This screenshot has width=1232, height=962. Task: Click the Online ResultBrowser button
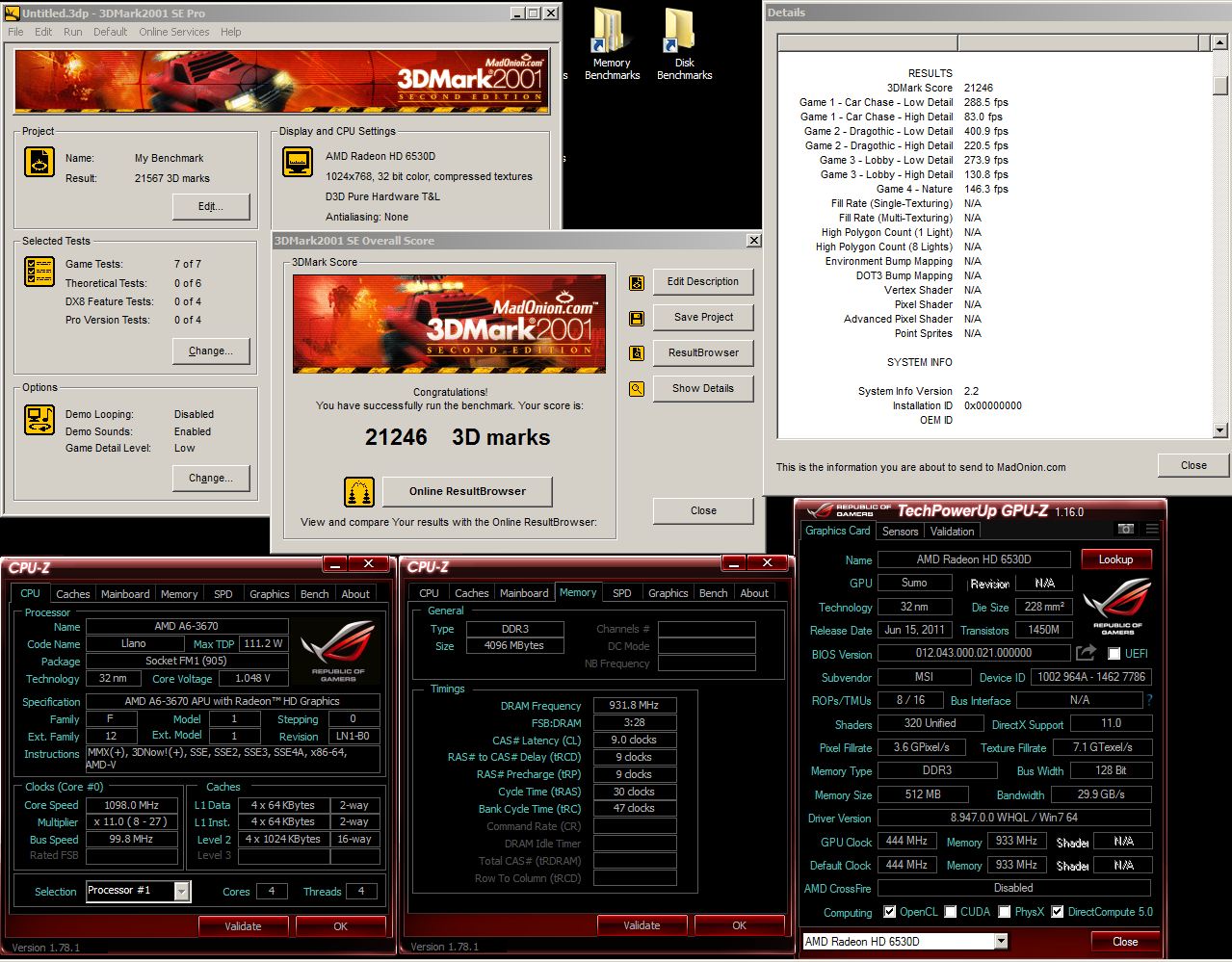coord(467,491)
